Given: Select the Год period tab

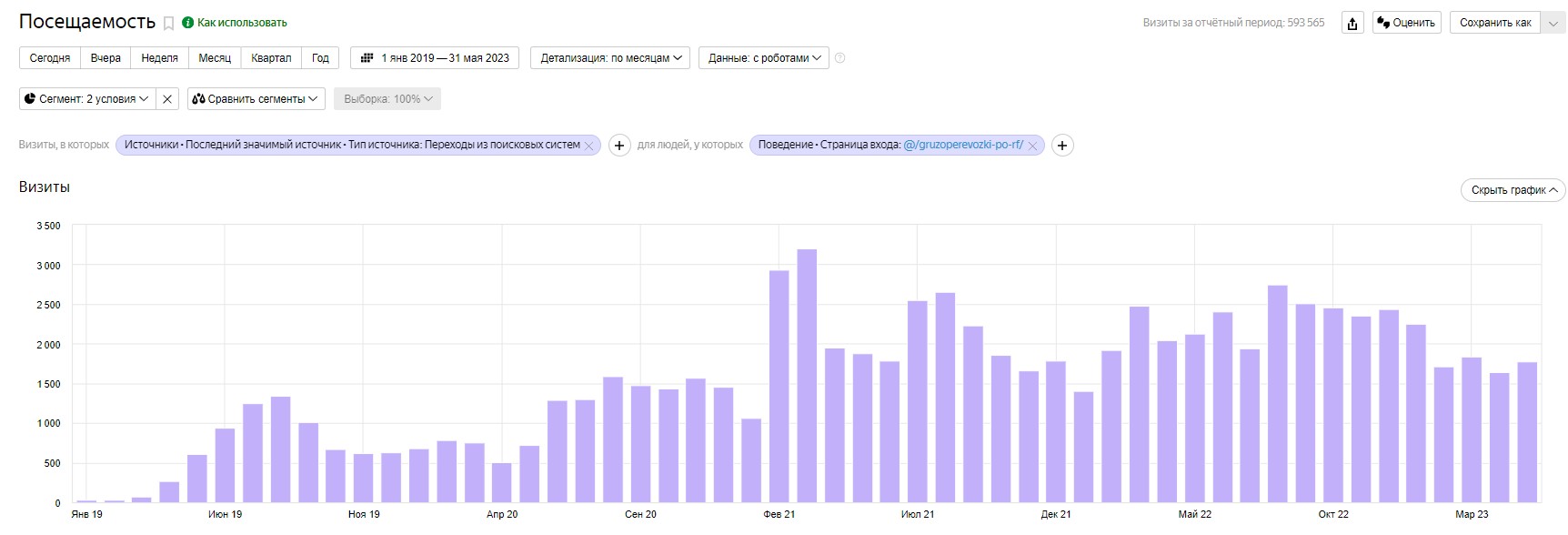Looking at the screenshot, I should point(320,58).
